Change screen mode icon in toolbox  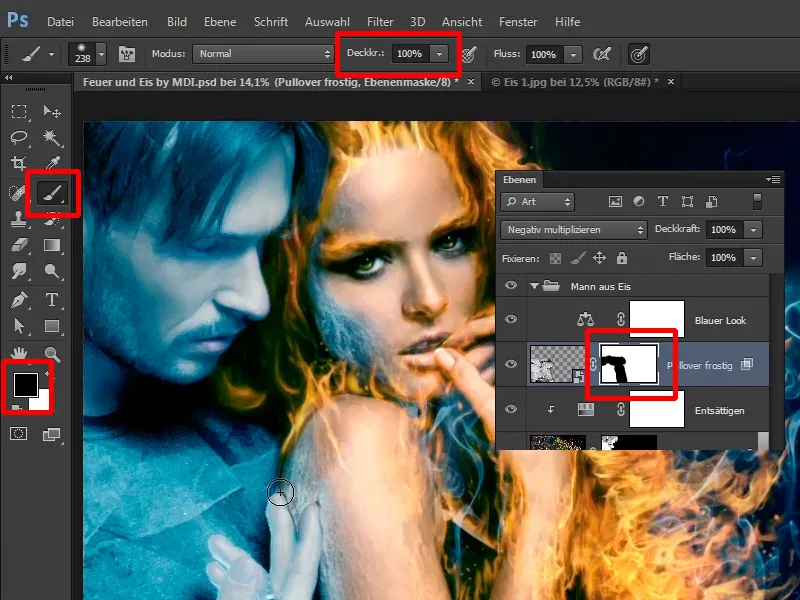[x=52, y=434]
